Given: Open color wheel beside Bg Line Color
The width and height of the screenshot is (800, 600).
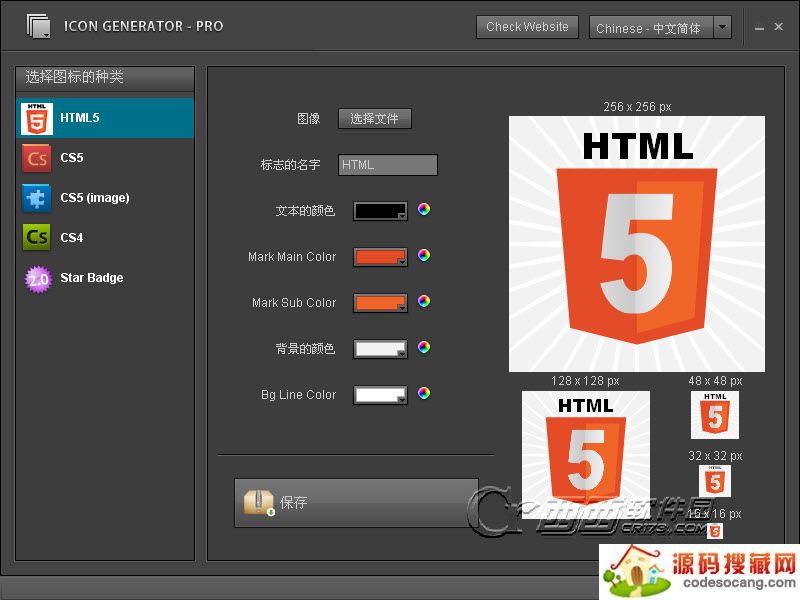Looking at the screenshot, I should (x=424, y=393).
